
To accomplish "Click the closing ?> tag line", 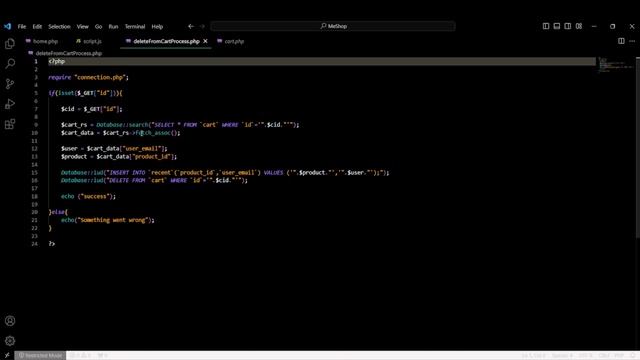I will tap(52, 244).
